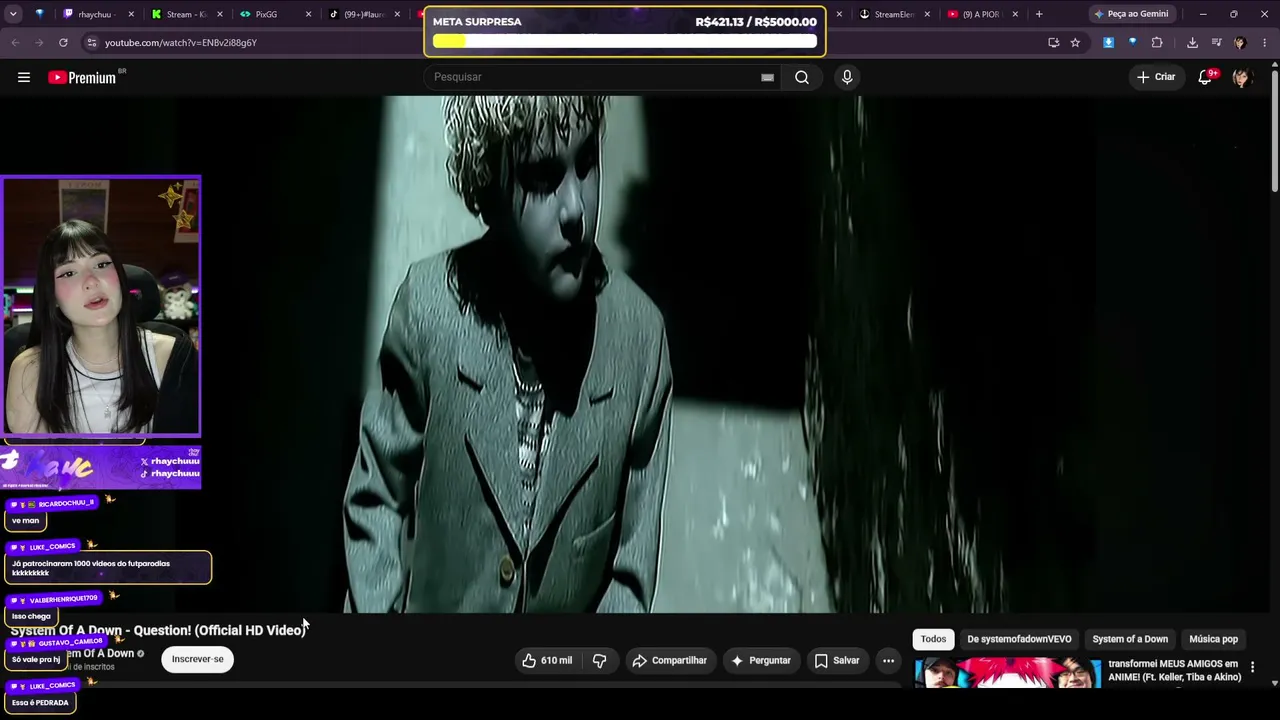Viewport: 1280px width, 720px height.
Task: Select the 'De systemofadownVEVO' filter chip
Action: coord(1019,639)
